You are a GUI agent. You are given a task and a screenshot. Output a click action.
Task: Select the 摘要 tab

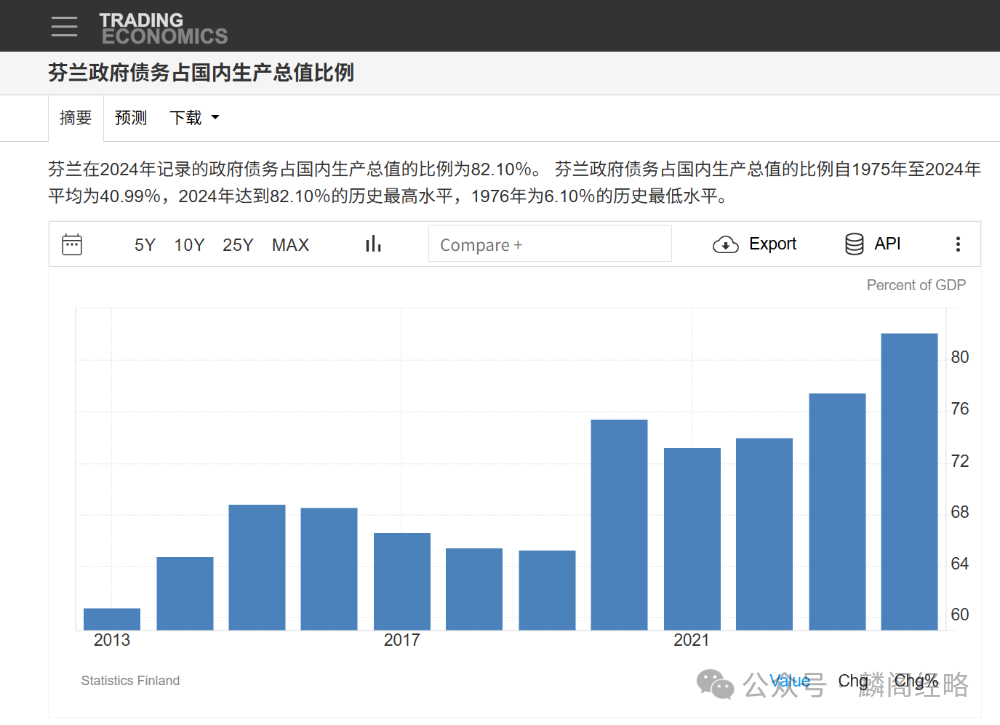75,117
